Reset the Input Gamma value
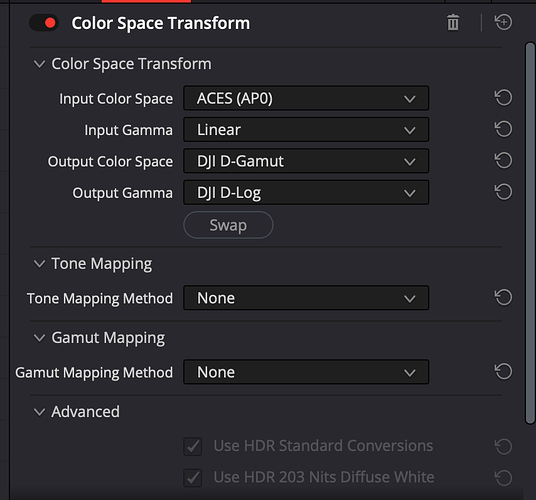The image size is (536, 500). tap(504, 129)
